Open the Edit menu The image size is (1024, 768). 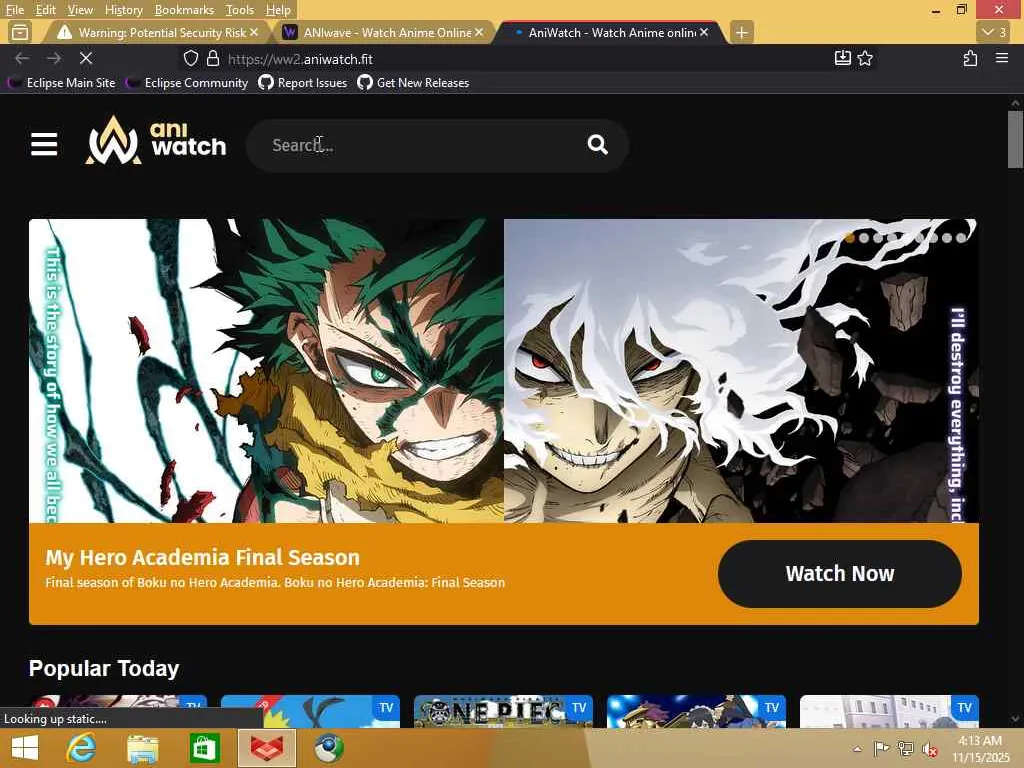tap(45, 10)
